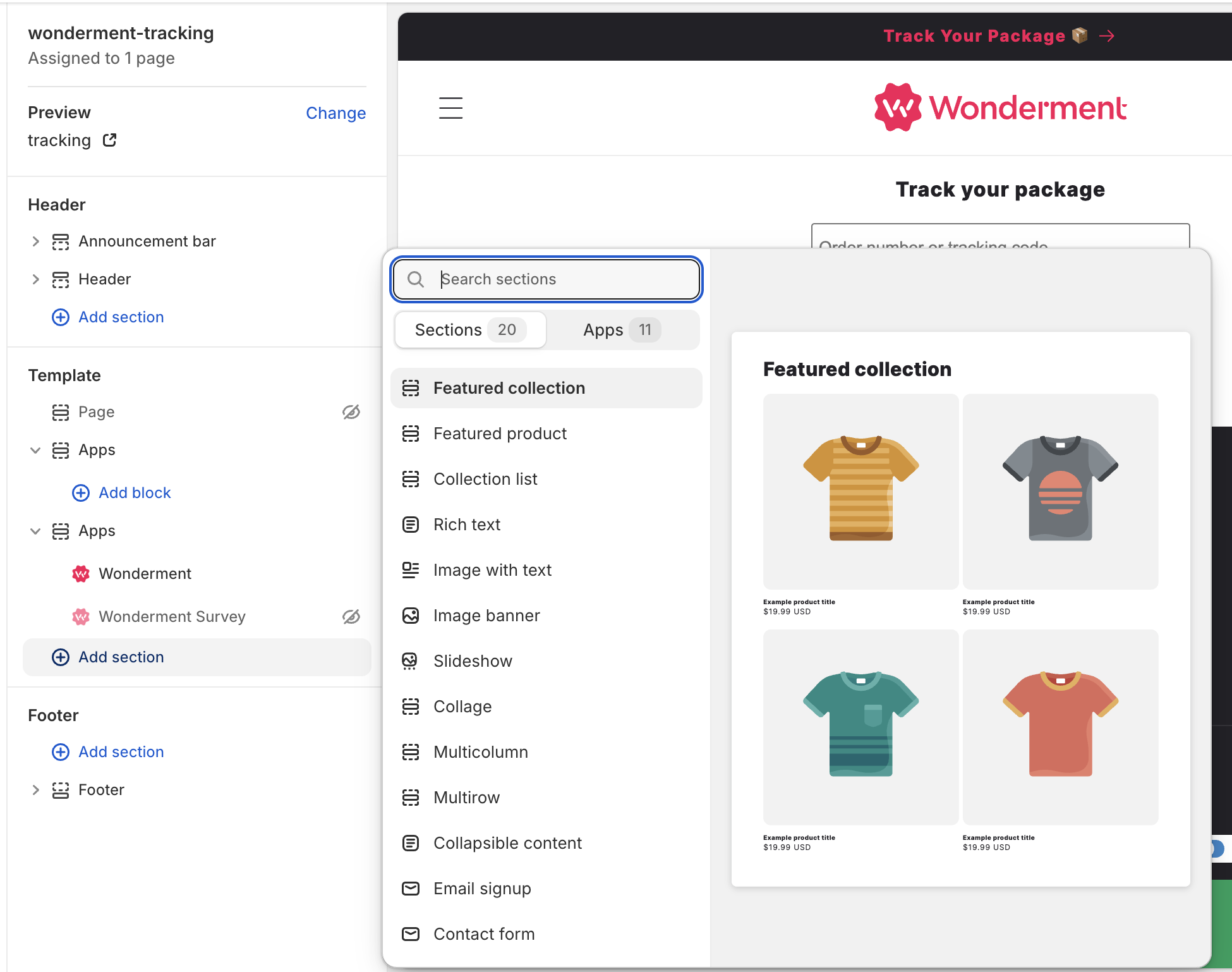The image size is (1232, 972).
Task: Select Collapsible content in section list
Action: pos(547,843)
